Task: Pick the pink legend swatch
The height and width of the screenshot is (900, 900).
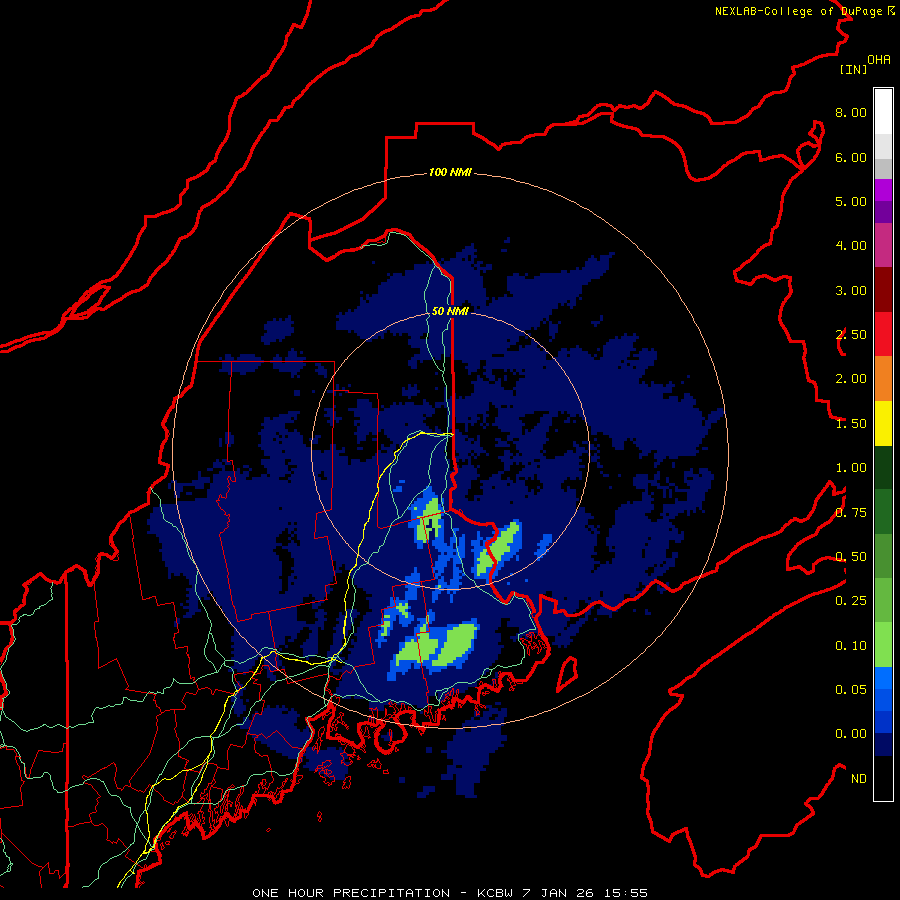Action: coord(883,246)
